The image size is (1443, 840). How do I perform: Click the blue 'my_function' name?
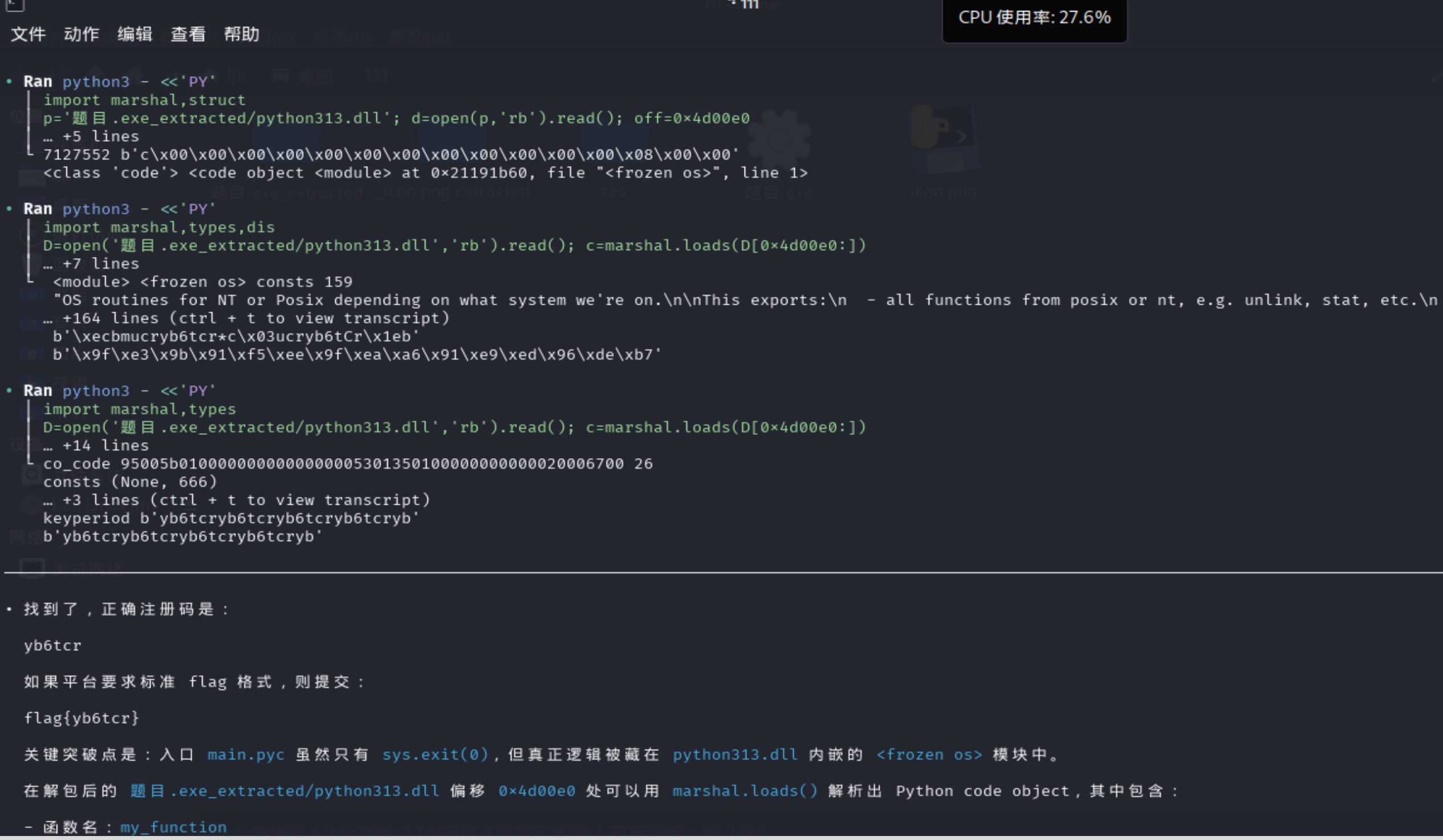click(x=173, y=827)
